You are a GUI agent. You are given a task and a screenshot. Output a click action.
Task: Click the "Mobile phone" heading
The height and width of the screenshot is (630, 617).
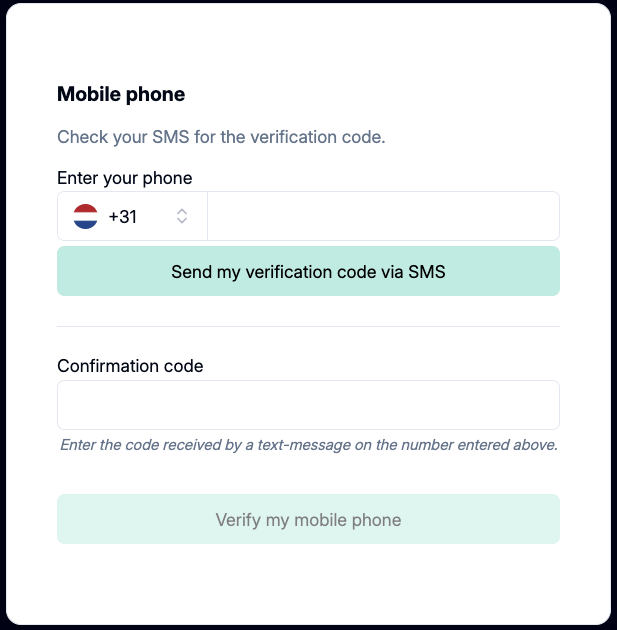121,95
